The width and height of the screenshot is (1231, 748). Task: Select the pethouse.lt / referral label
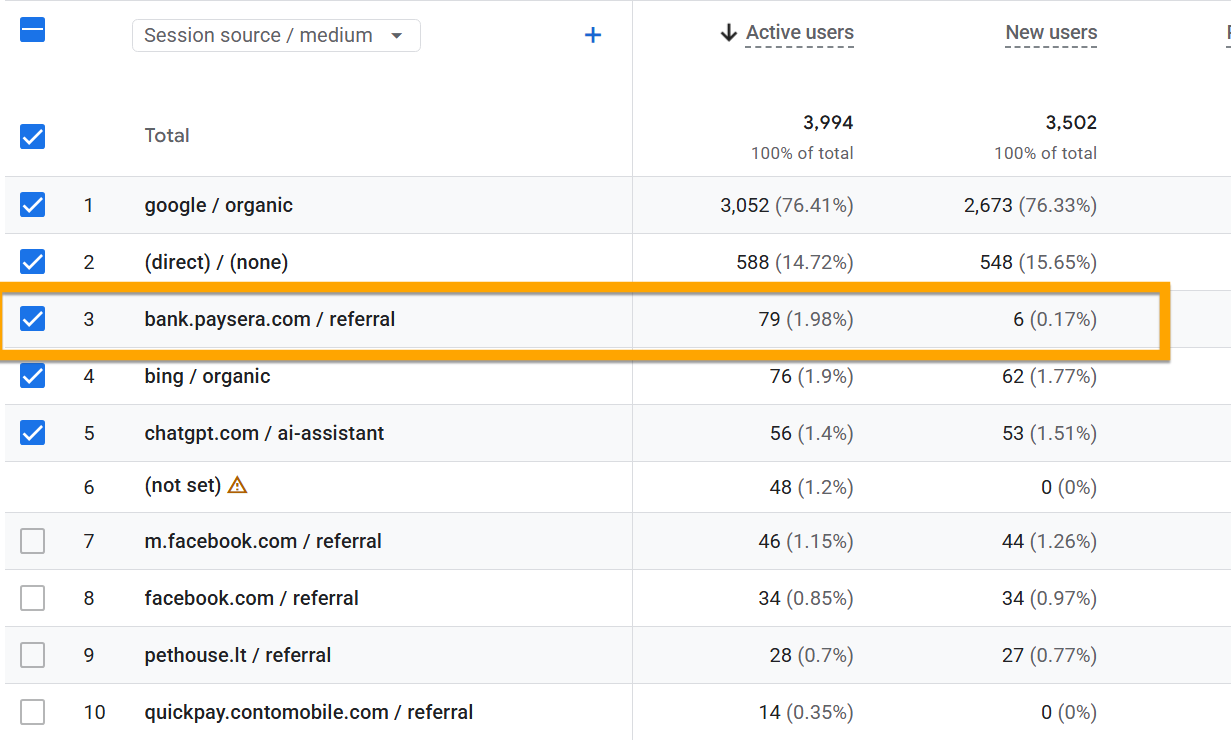point(238,655)
